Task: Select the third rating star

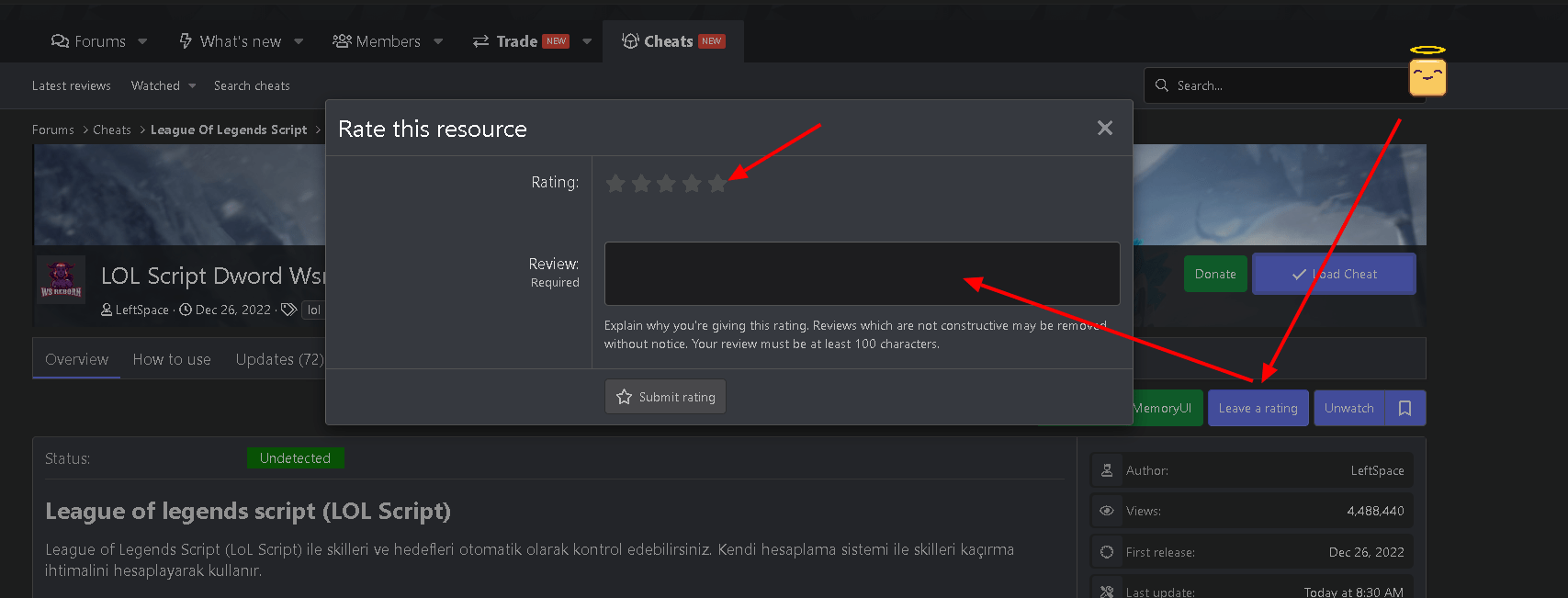Action: (666, 184)
